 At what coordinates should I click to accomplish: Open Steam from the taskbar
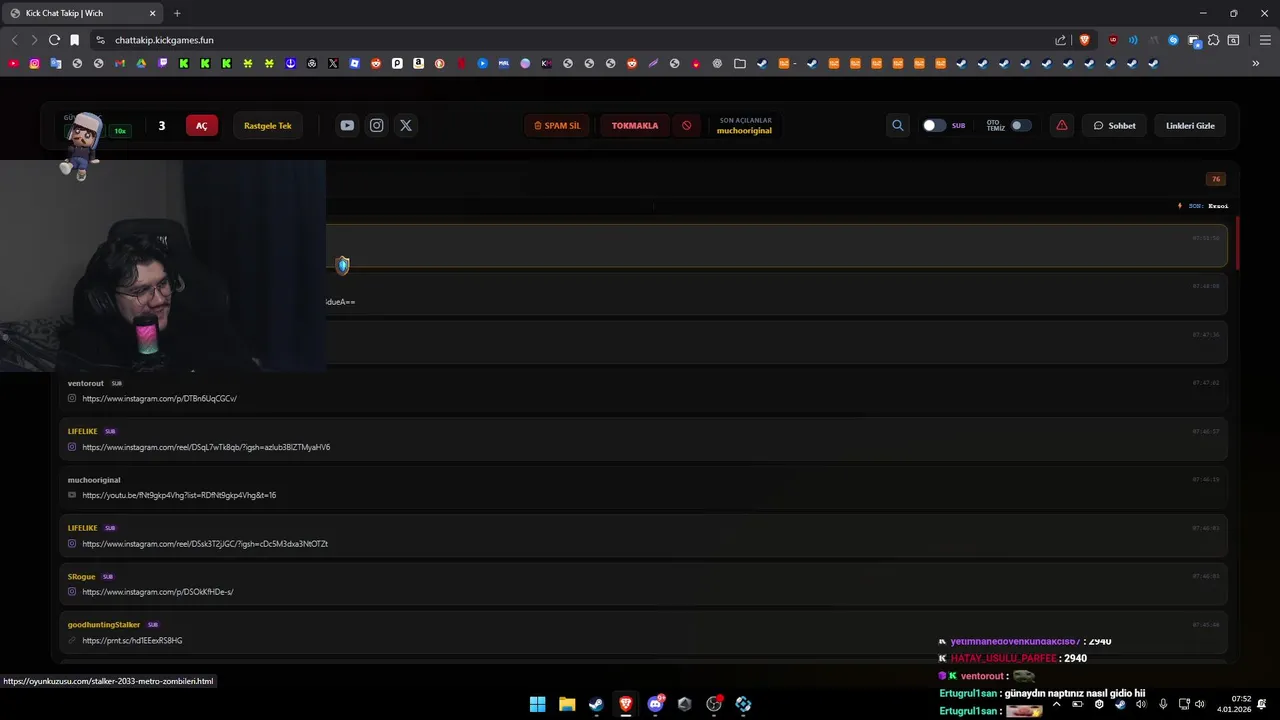pos(596,704)
